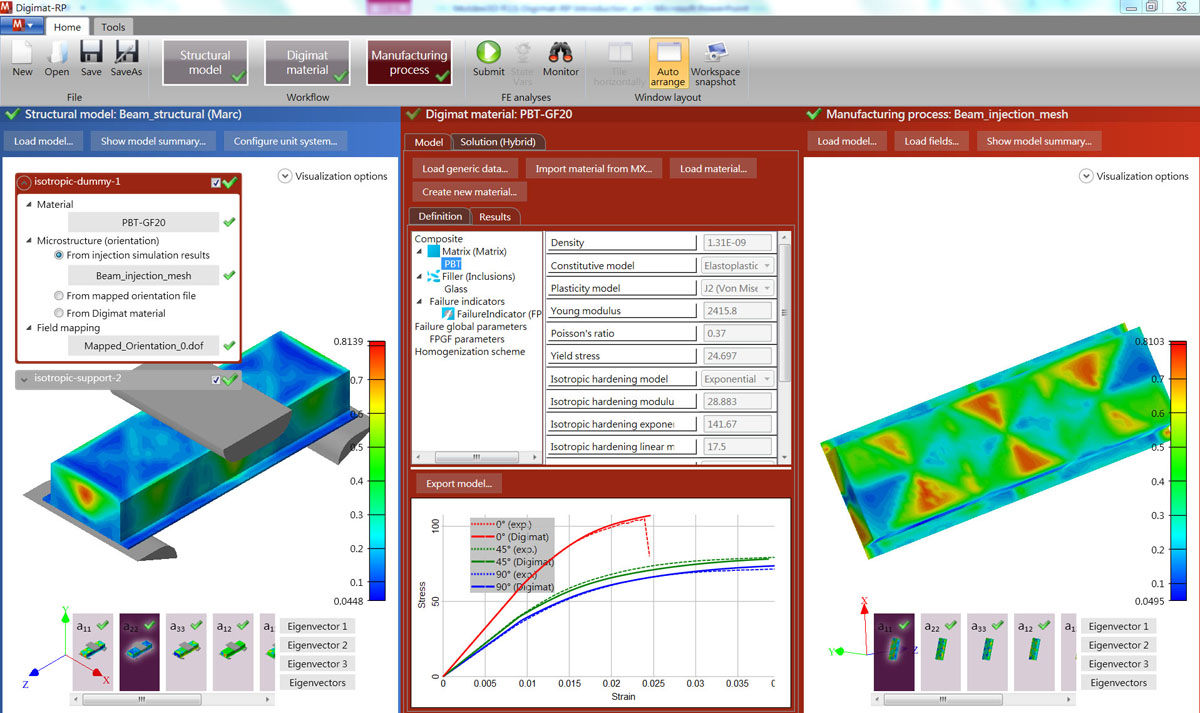Switch to the Tools ribbon tab

tap(113, 27)
